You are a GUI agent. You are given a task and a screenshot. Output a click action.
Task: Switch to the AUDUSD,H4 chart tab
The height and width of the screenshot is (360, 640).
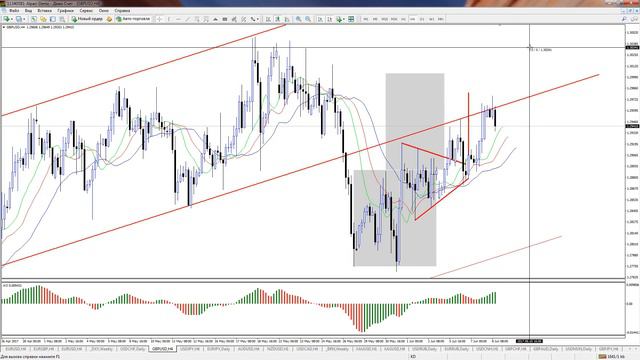point(248,349)
